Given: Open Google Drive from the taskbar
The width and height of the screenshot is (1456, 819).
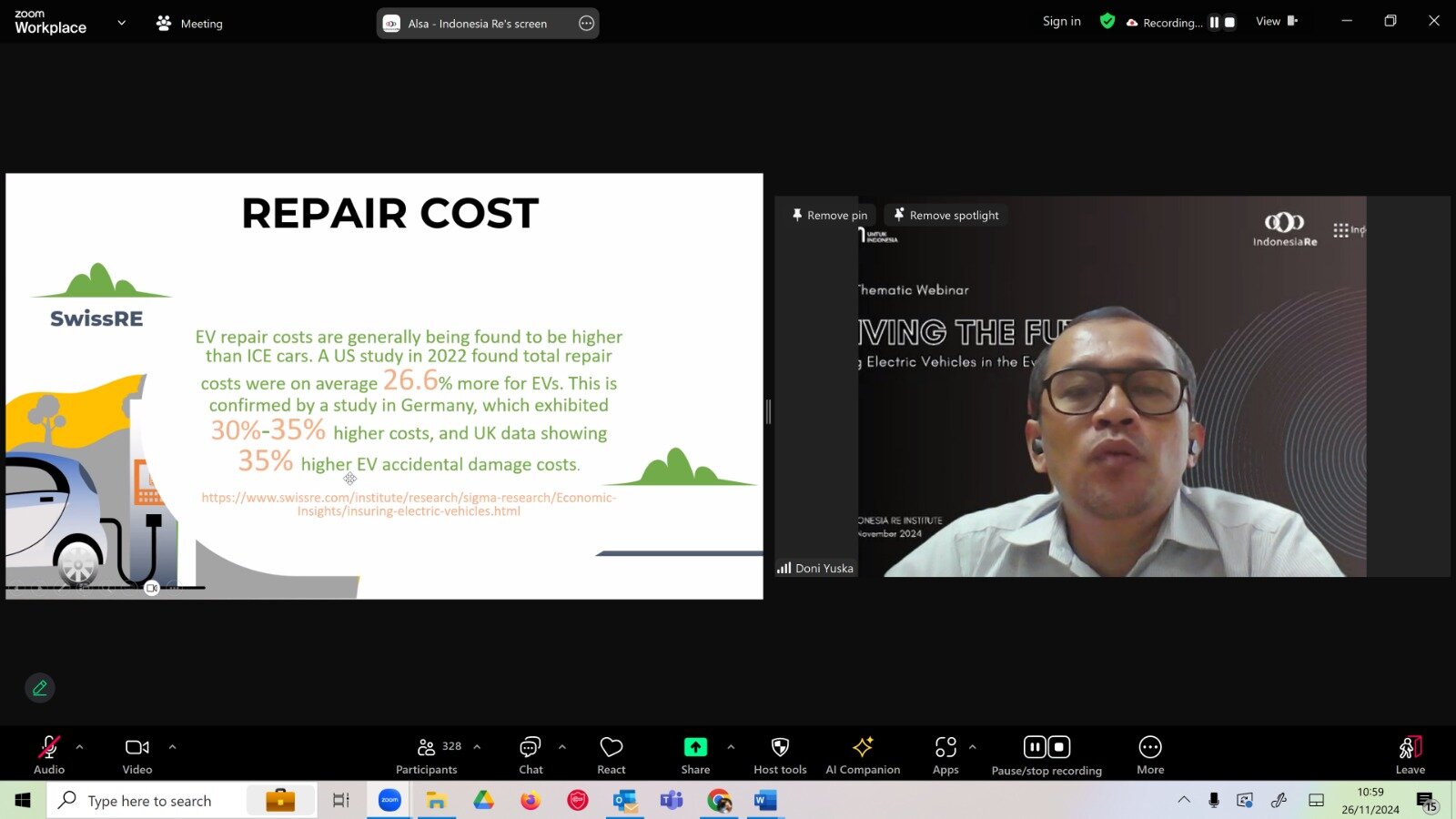Looking at the screenshot, I should (x=483, y=801).
